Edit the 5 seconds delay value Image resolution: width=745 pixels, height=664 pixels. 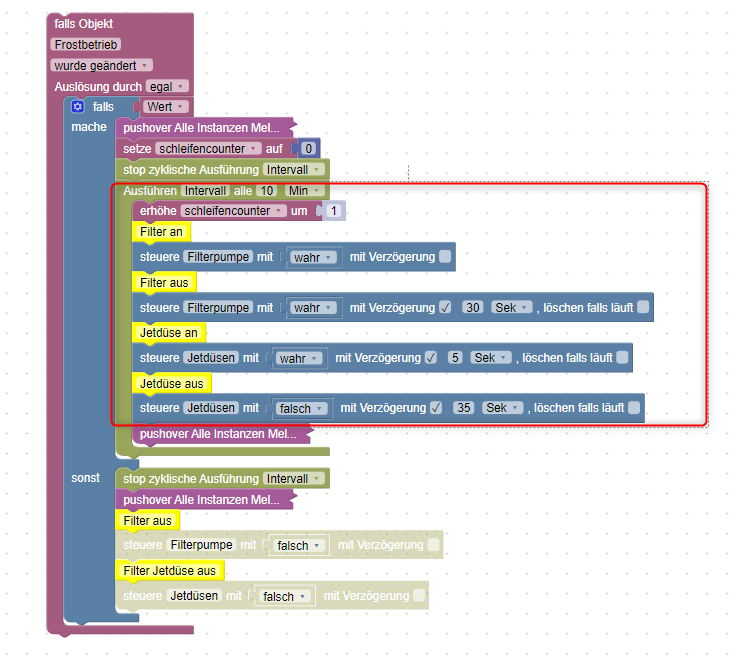(x=455, y=358)
